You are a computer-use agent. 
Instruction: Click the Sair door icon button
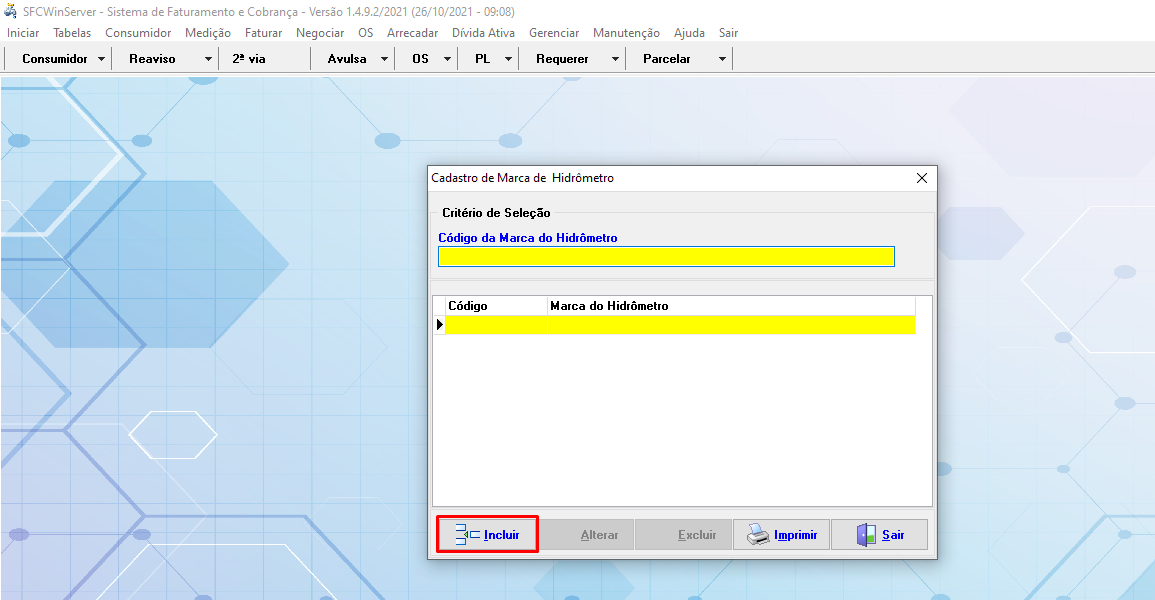pyautogui.click(x=879, y=535)
